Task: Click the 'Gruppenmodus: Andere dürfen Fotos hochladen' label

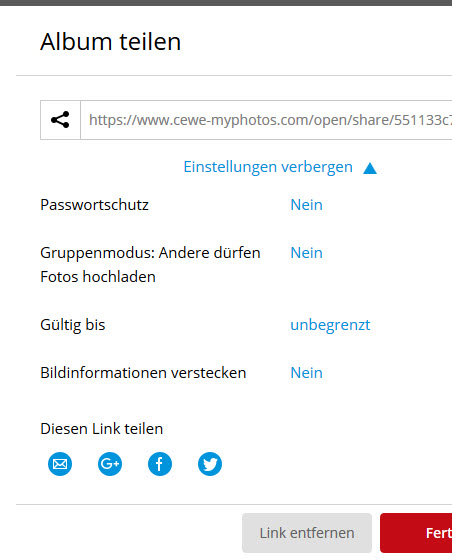Action: (x=150, y=265)
